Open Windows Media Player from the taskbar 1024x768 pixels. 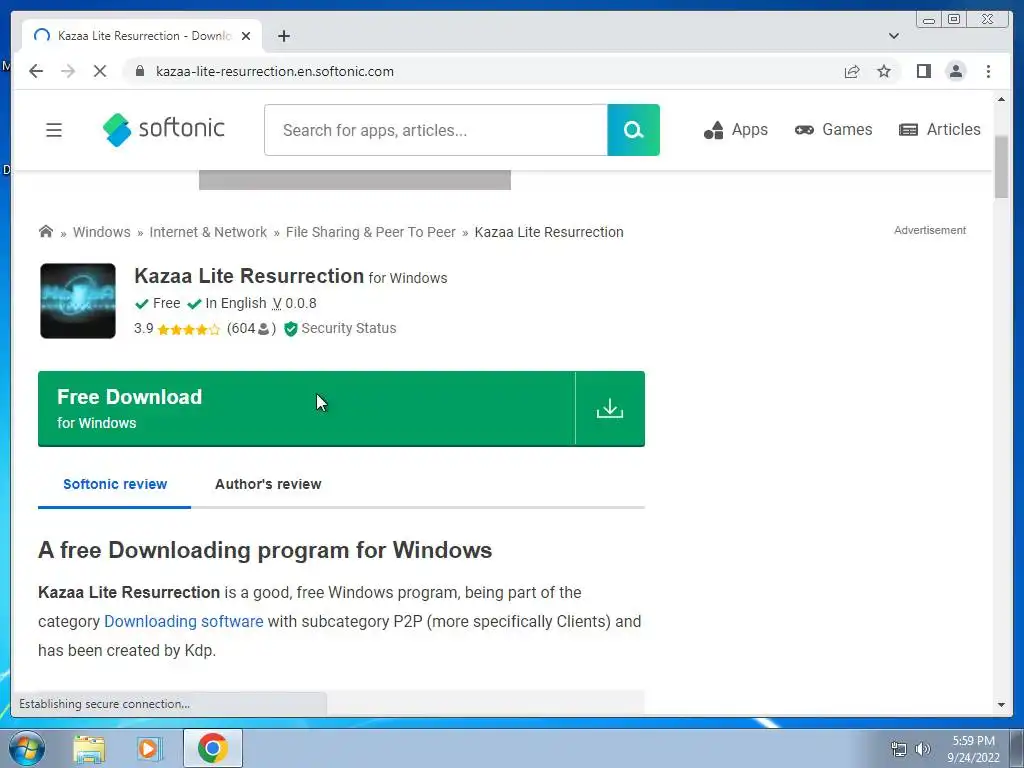[149, 748]
